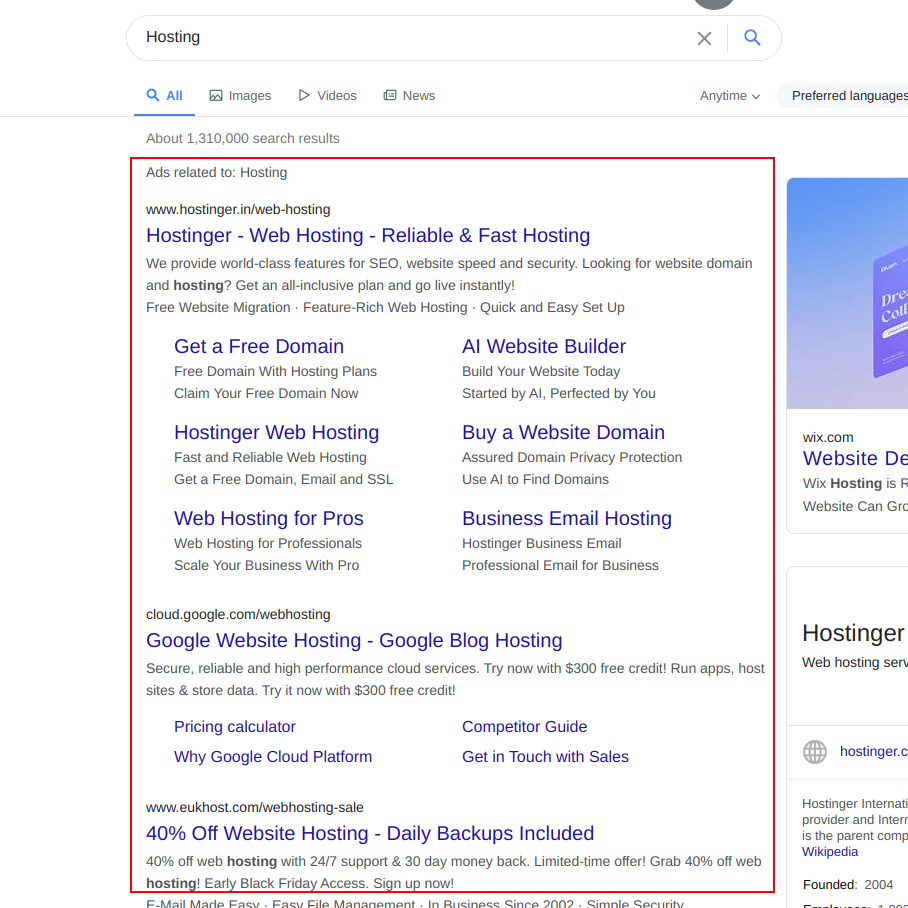Click Free Domain With Hosting Plans text
The height and width of the screenshot is (908, 908).
coord(275,371)
